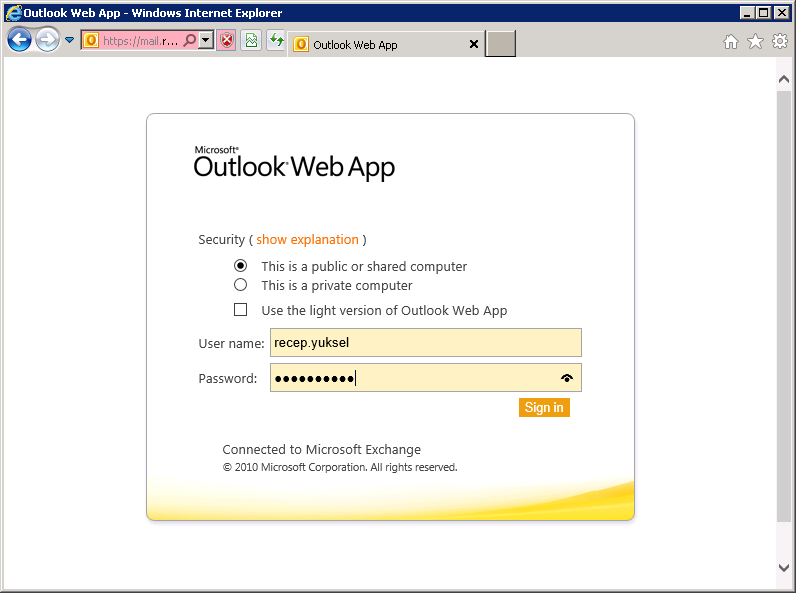
Task: Click the red certificate error shield icon
Action: 226,40
